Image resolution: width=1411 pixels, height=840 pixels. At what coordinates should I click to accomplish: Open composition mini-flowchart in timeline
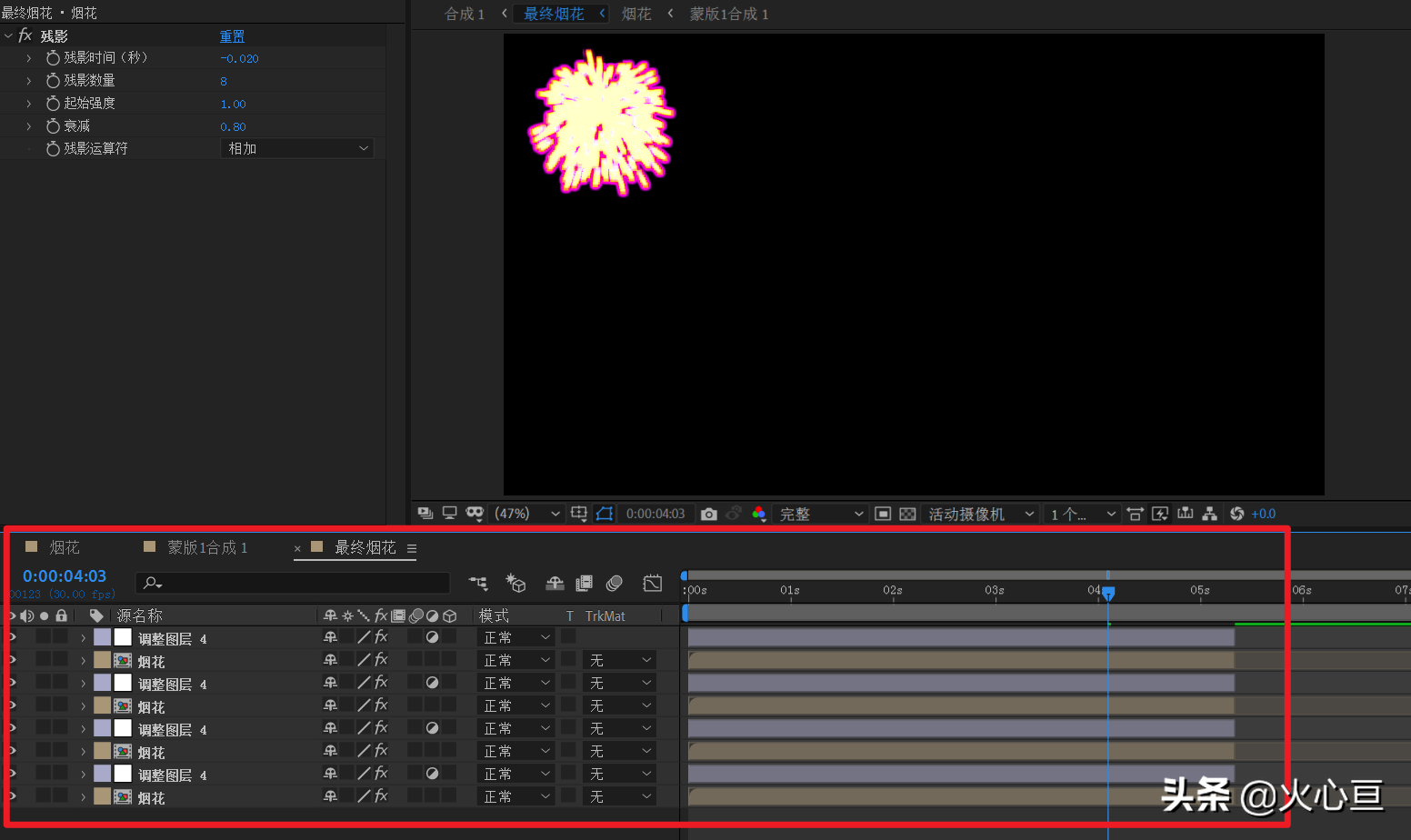point(478,583)
